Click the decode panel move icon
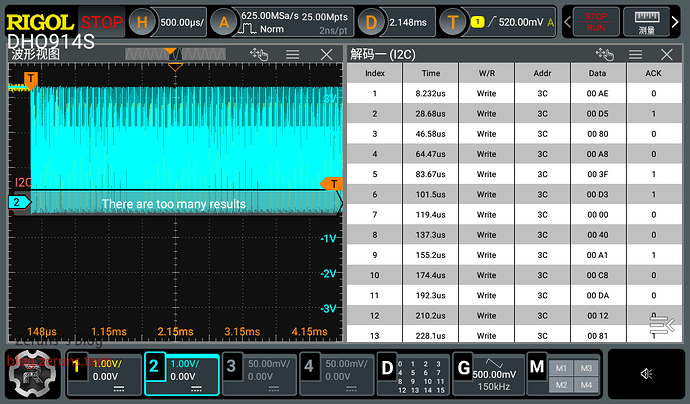The height and width of the screenshot is (404, 690). click(x=606, y=54)
